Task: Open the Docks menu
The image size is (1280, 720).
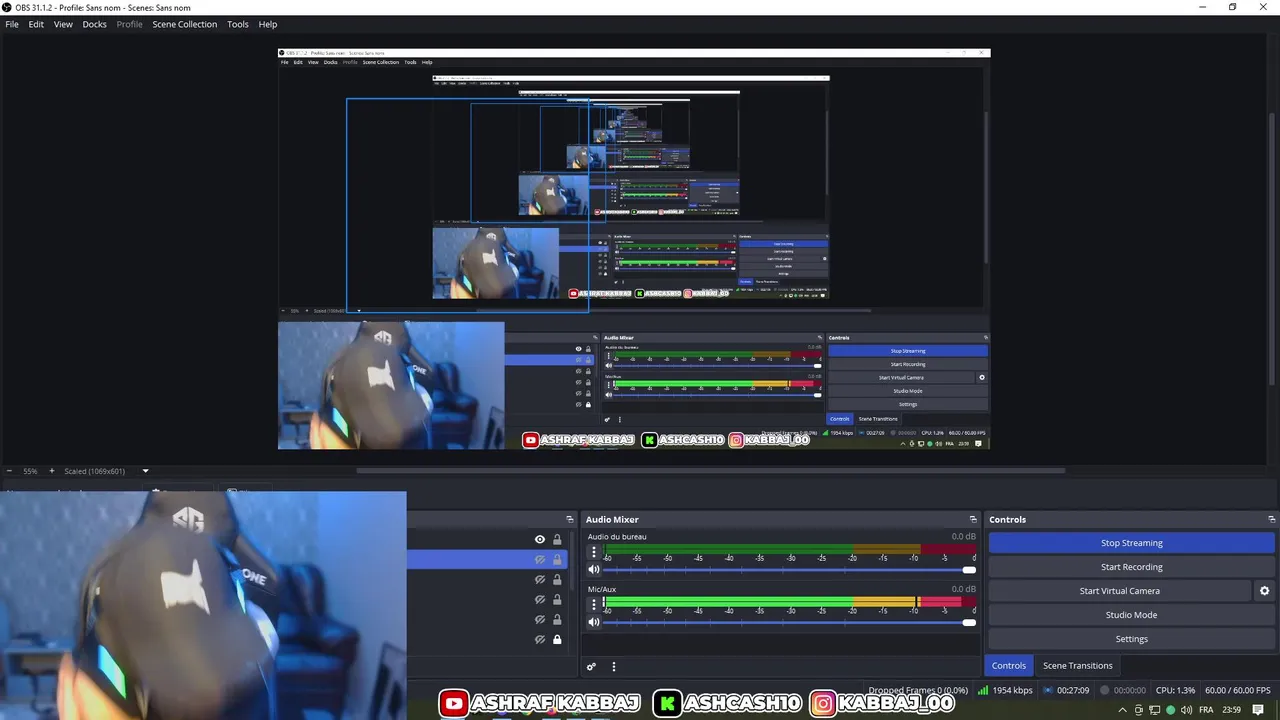Action: (x=94, y=24)
